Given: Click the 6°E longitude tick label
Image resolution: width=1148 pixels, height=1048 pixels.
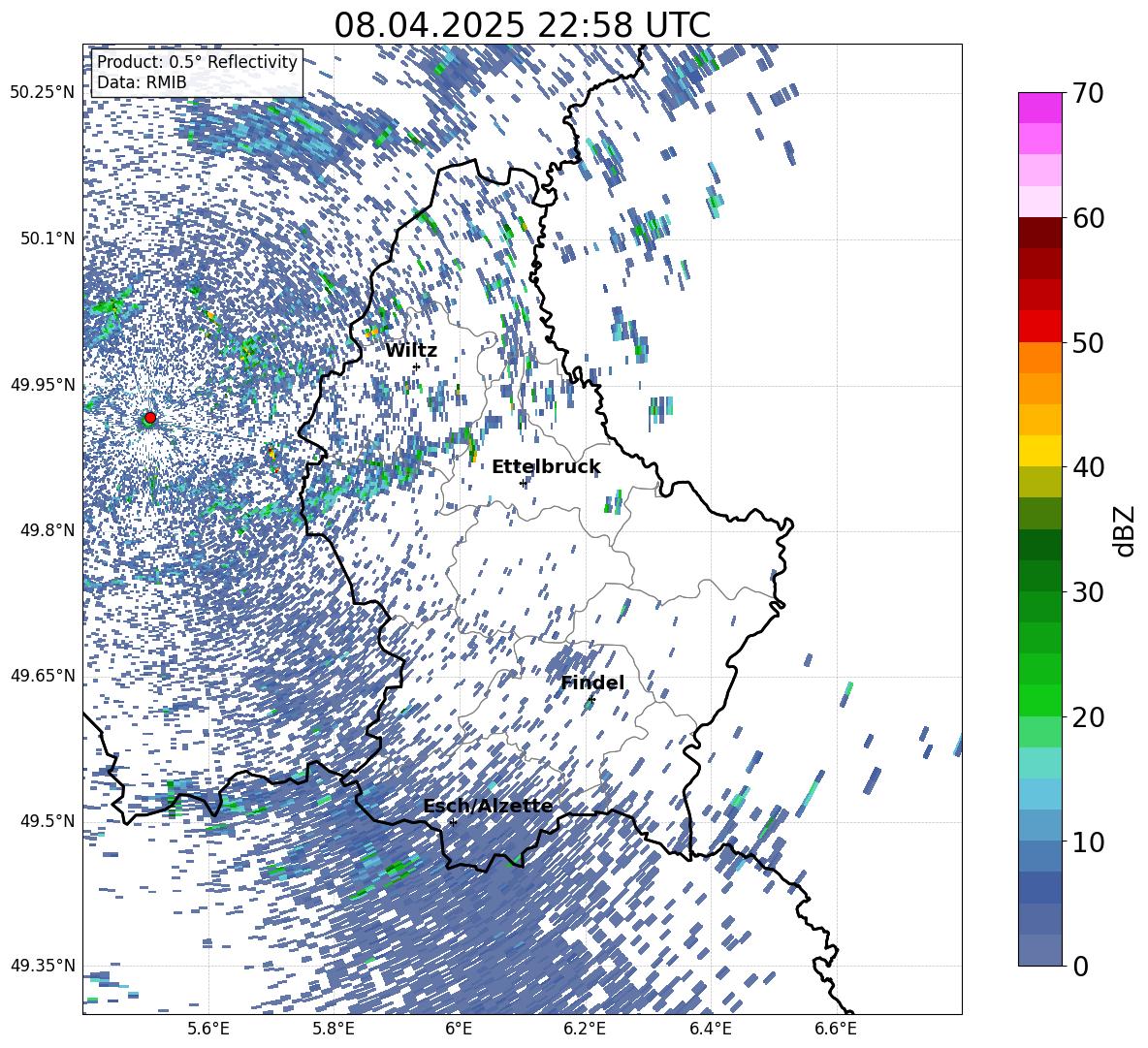Looking at the screenshot, I should (459, 1029).
